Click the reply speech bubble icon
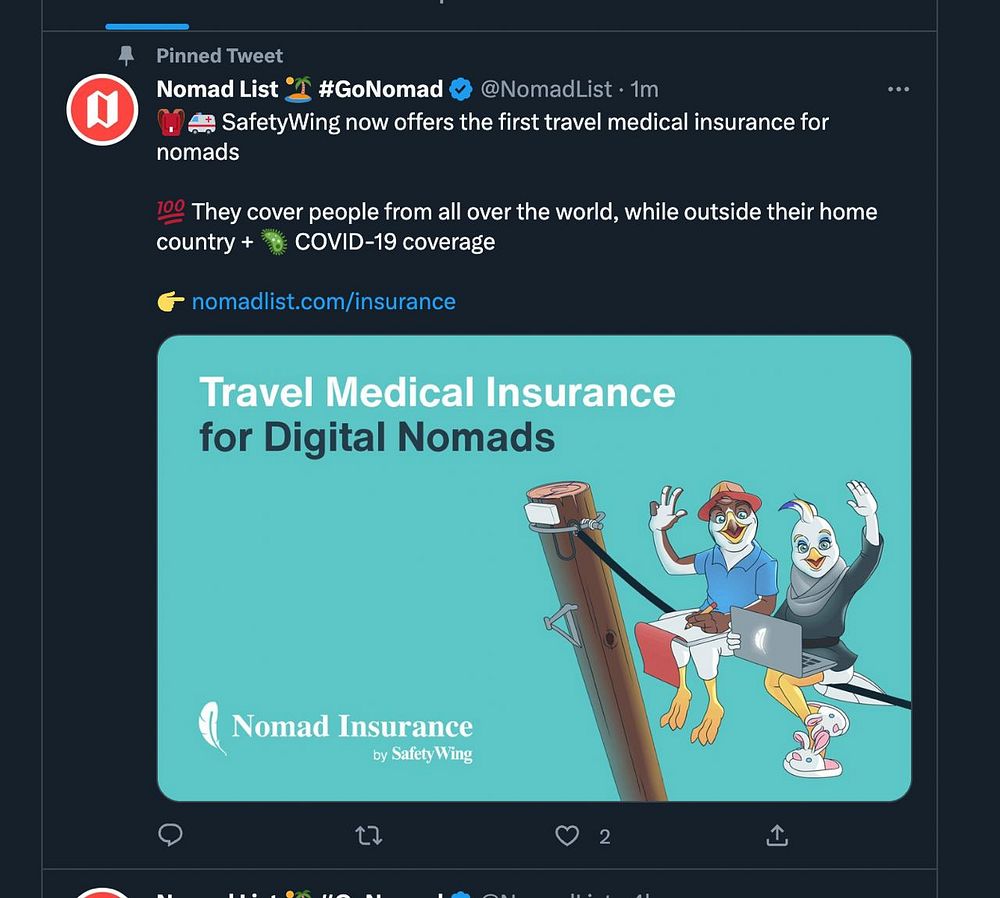 click(170, 835)
